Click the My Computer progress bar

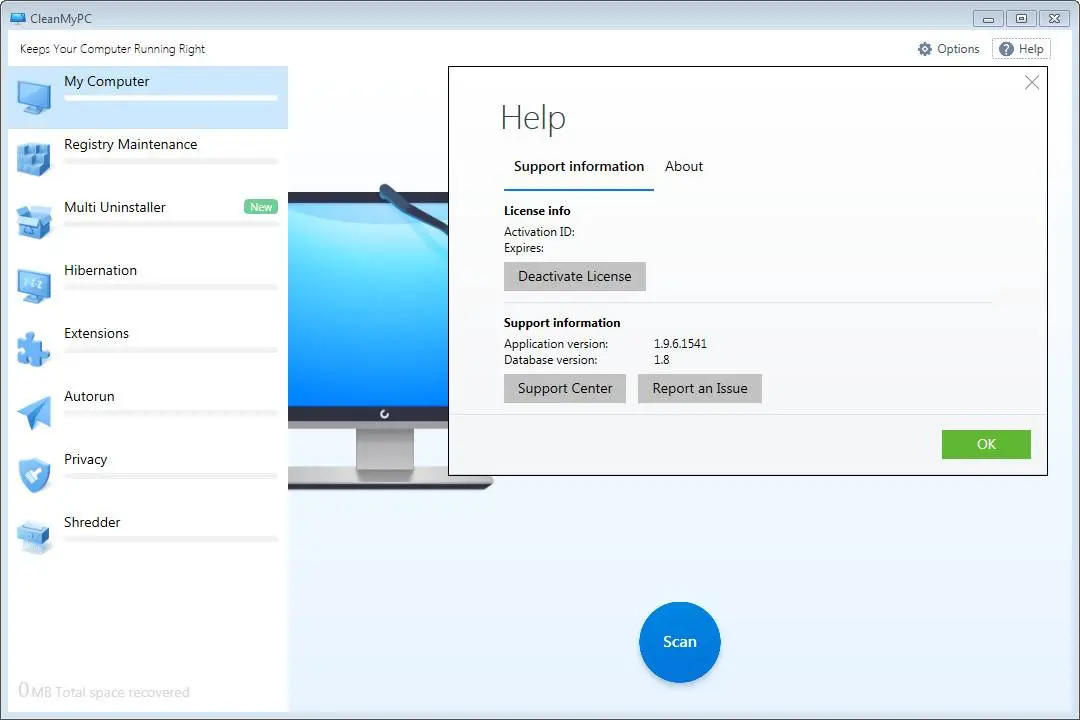(171, 99)
